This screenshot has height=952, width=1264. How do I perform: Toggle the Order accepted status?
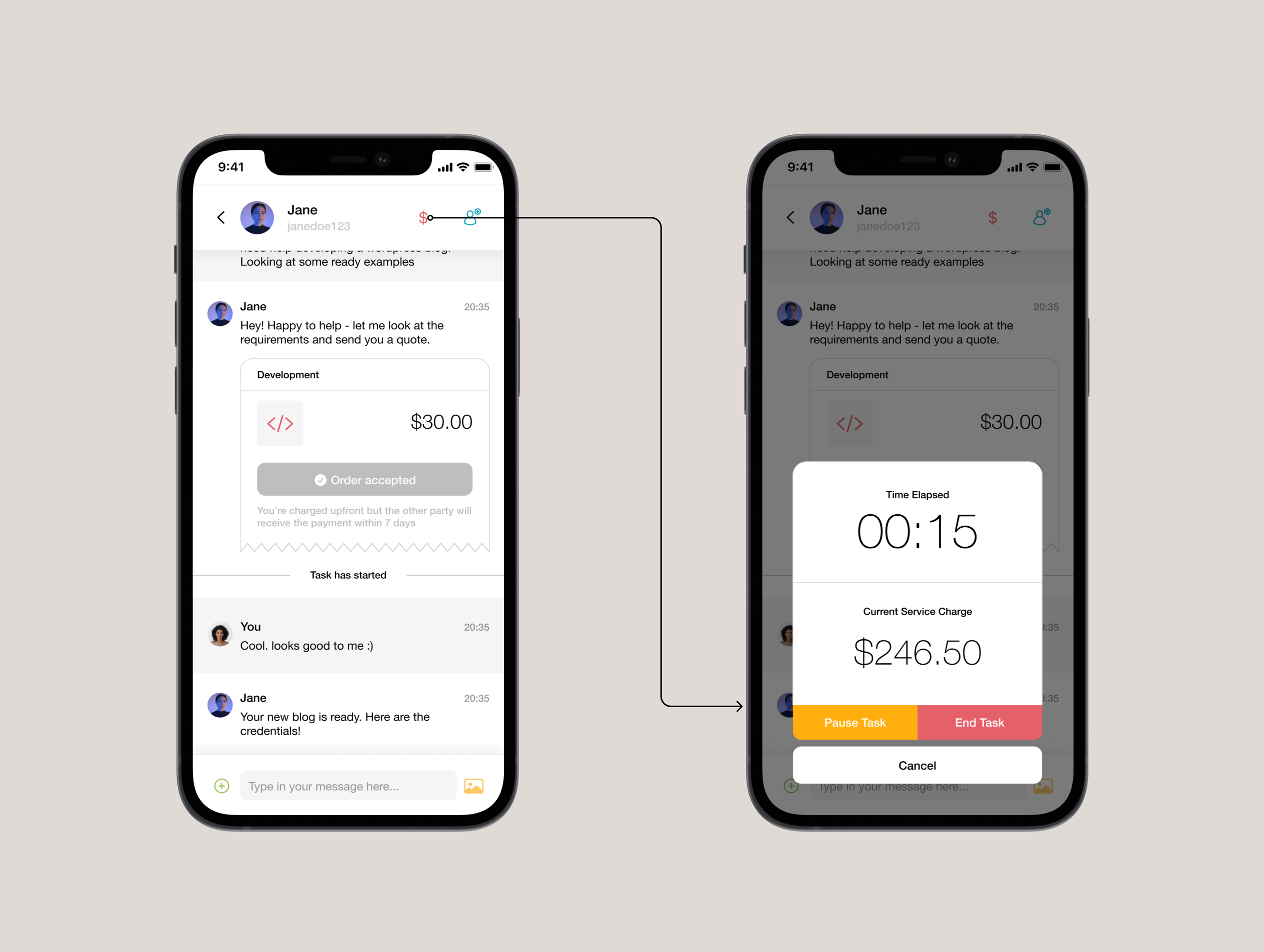(364, 480)
